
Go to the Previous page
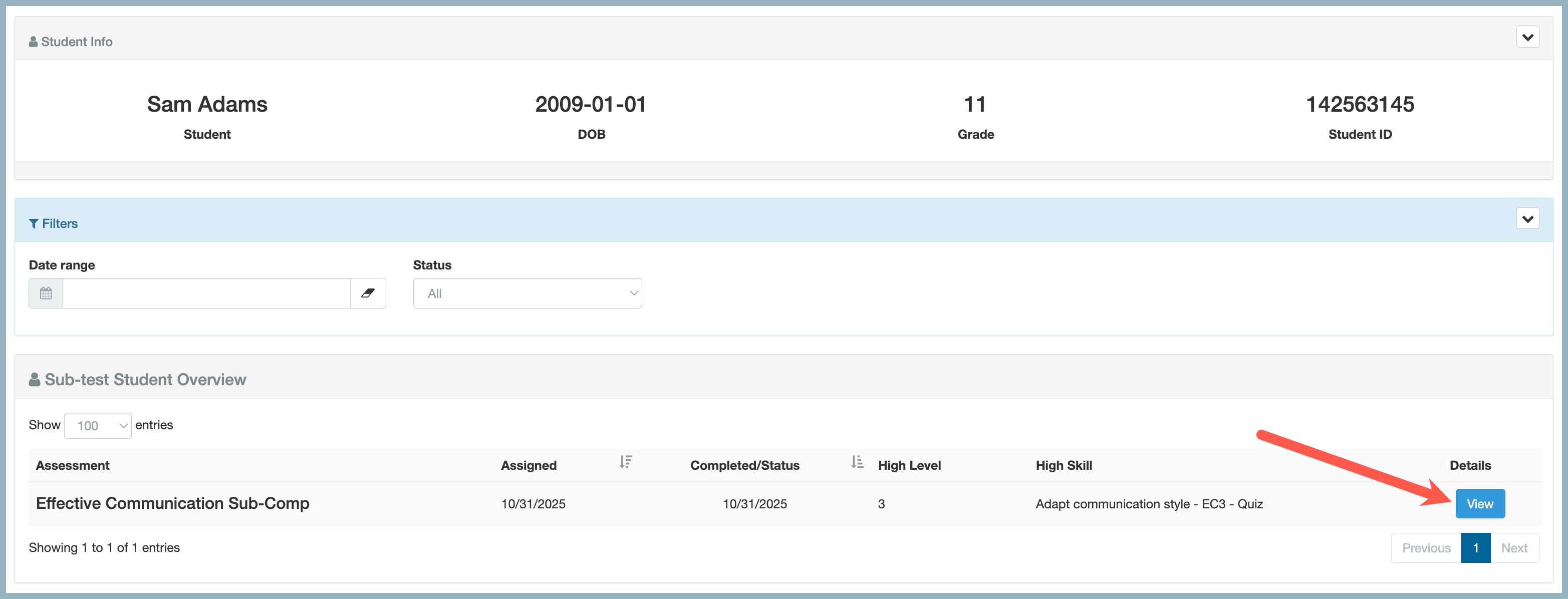coord(1426,548)
